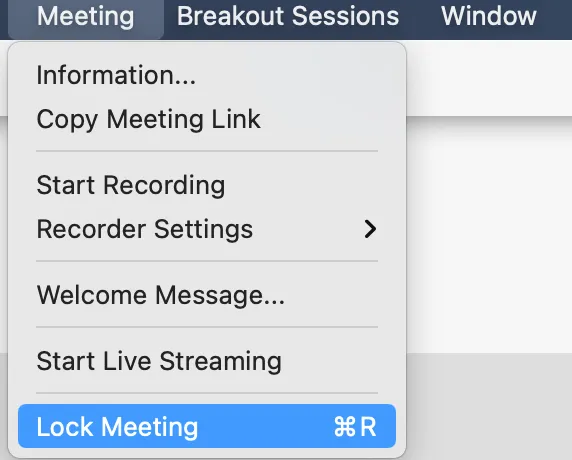Show meeting Information dialog
The image size is (572, 460).
tap(207, 75)
